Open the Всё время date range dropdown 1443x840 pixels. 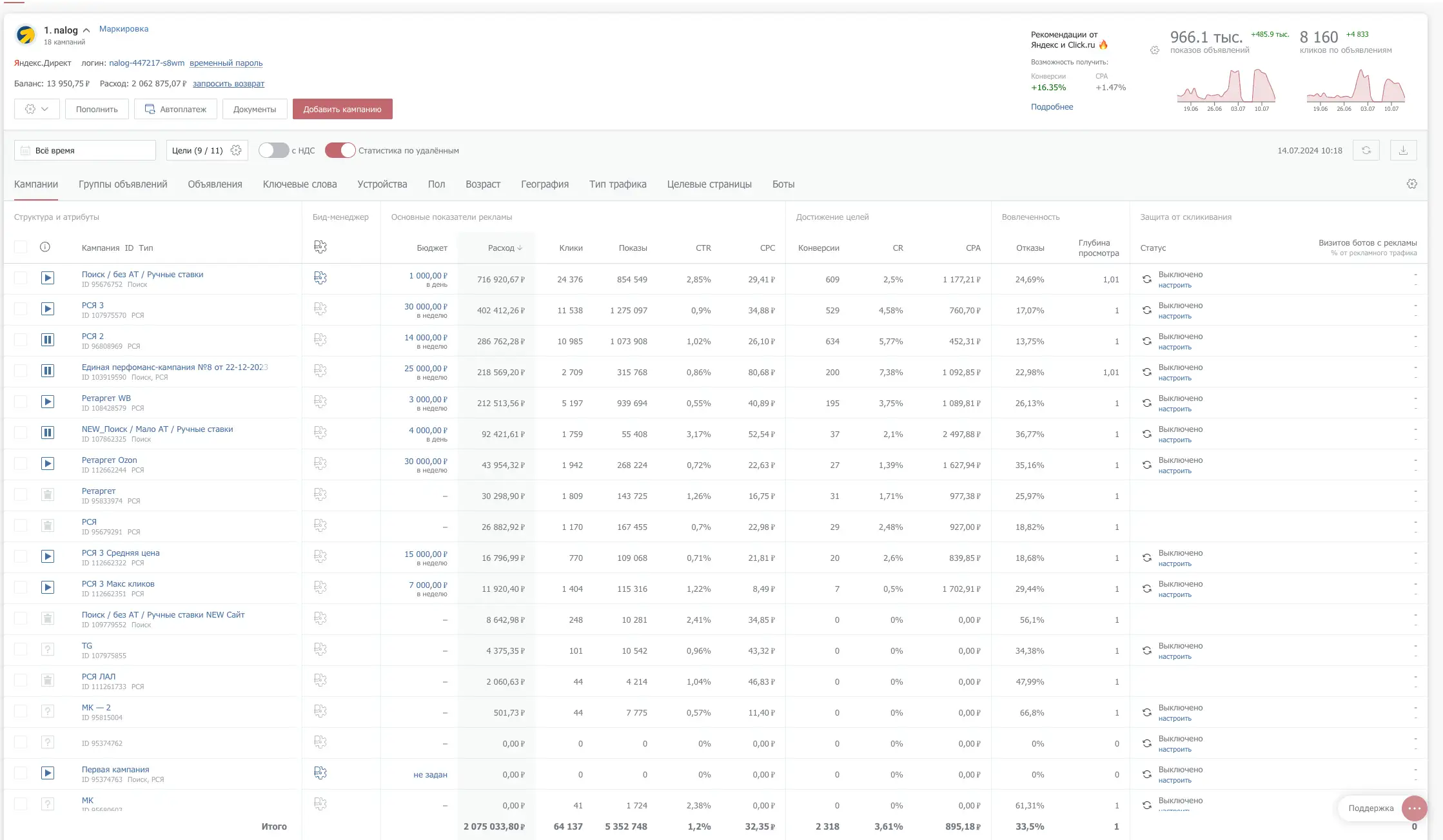[85, 150]
